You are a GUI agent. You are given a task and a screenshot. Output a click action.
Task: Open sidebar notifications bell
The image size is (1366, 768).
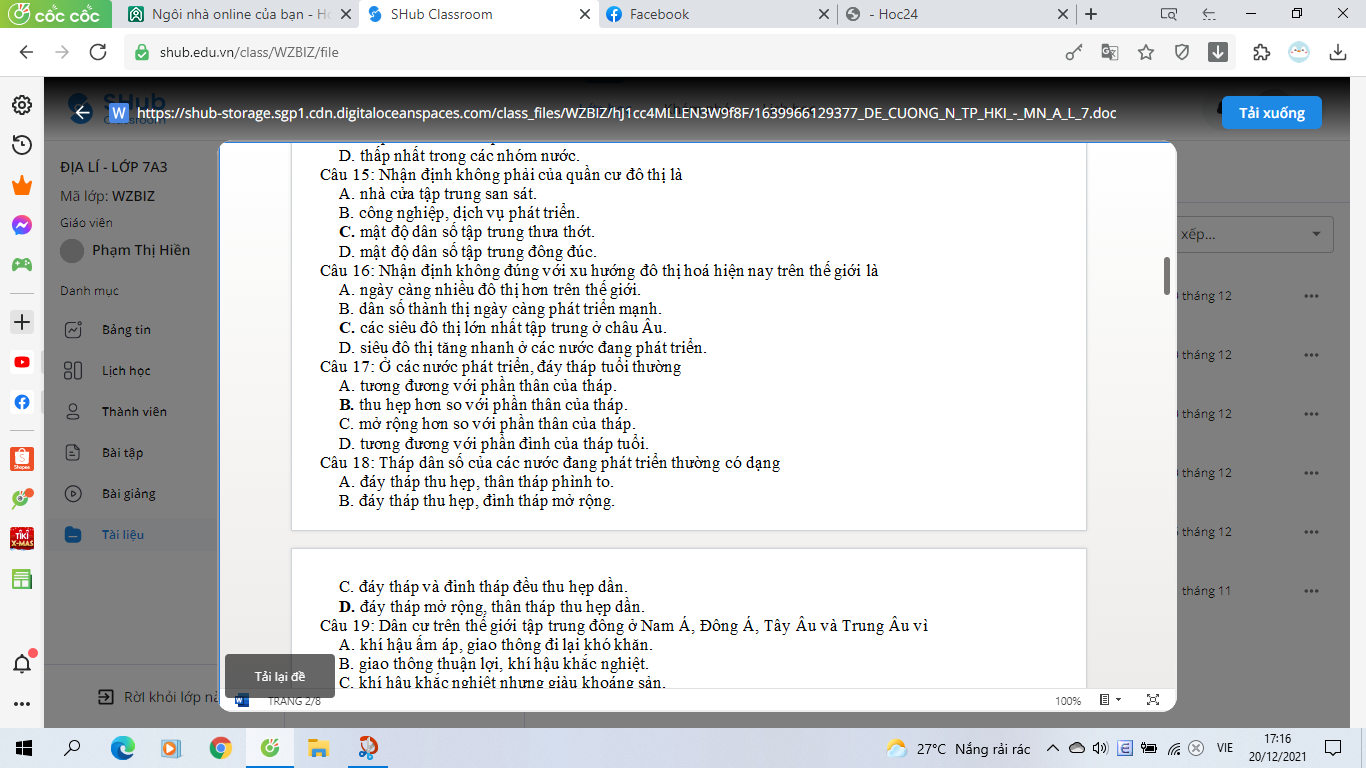(21, 663)
